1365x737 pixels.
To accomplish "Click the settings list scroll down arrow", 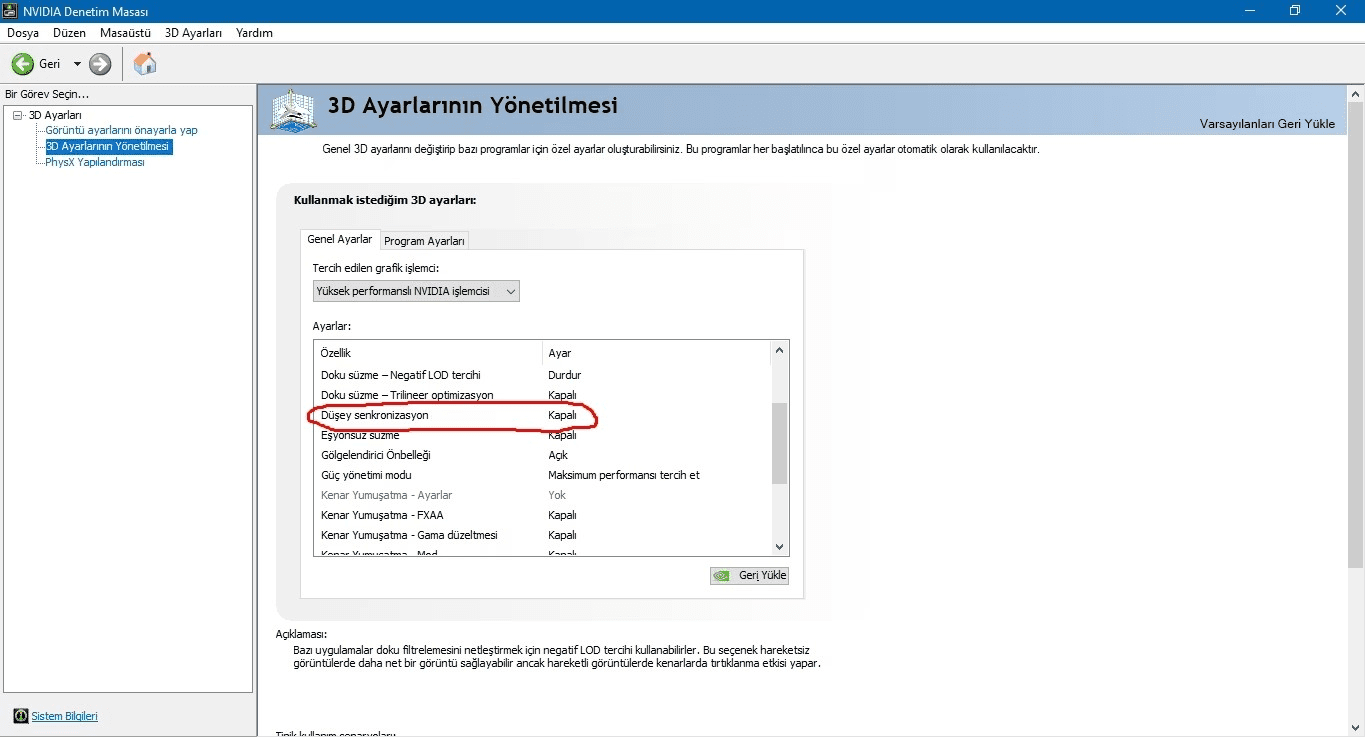I will 780,547.
